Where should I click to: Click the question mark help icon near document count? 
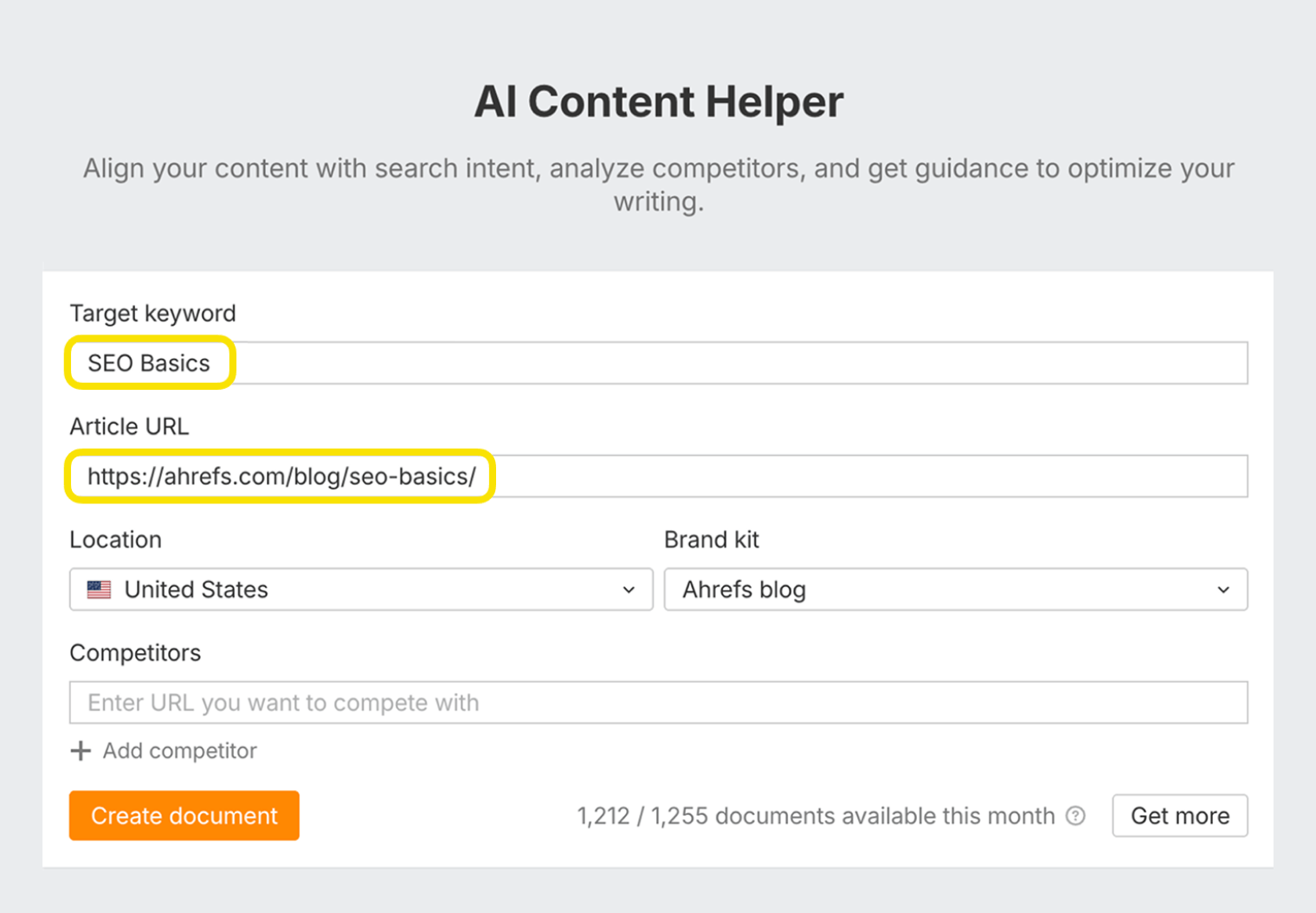click(1075, 815)
